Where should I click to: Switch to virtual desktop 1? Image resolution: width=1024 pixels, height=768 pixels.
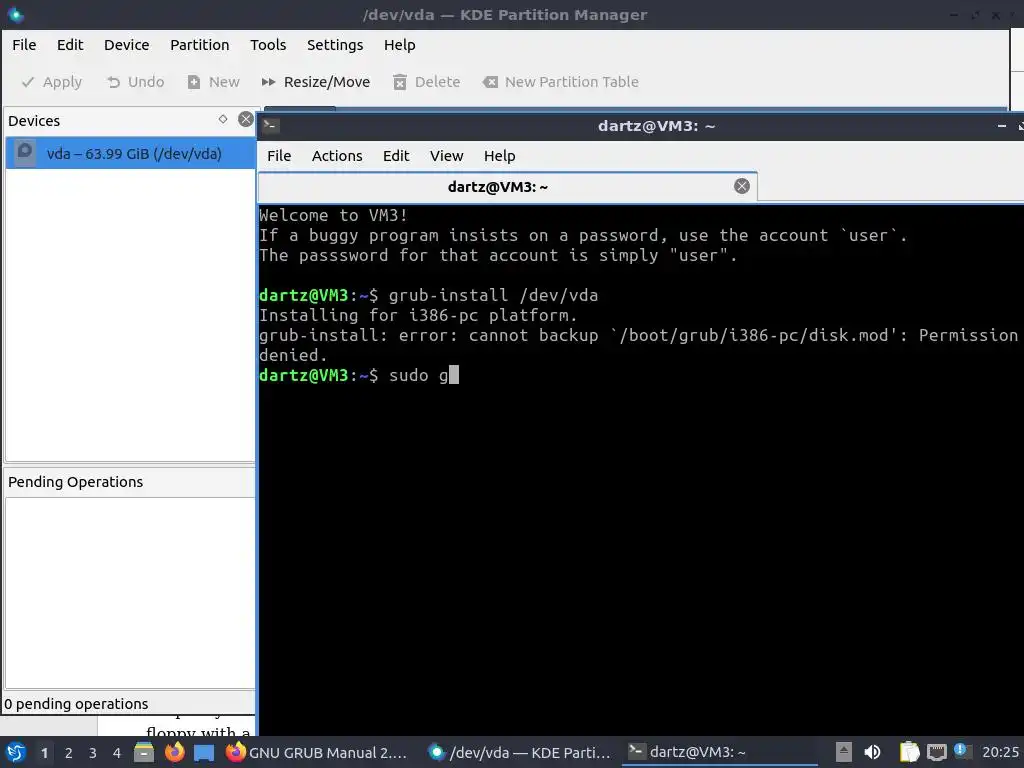click(44, 753)
